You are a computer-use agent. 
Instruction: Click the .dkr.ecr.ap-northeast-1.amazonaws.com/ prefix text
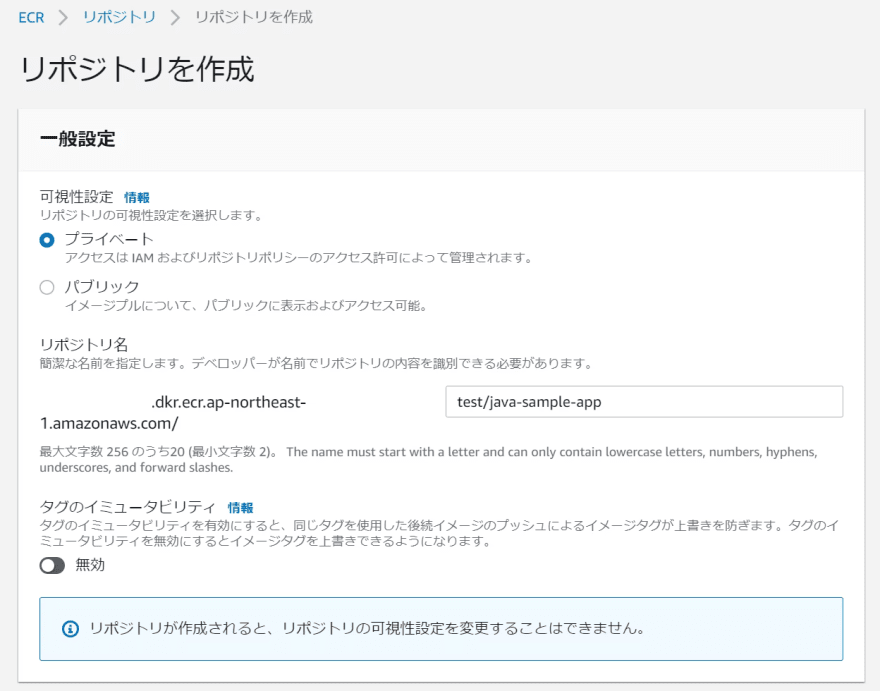coord(173,413)
